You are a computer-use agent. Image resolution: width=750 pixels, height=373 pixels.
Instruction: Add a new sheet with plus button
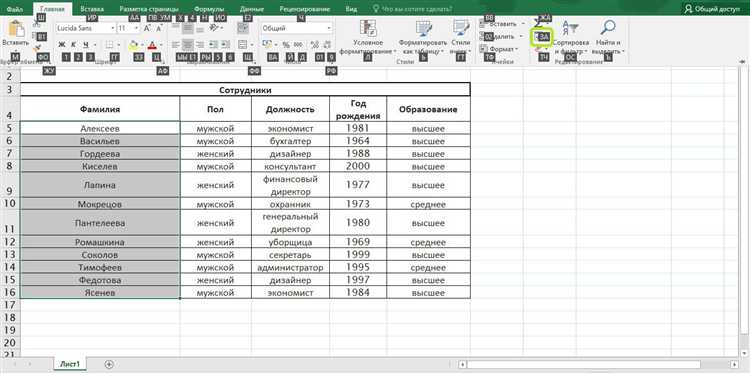point(109,364)
